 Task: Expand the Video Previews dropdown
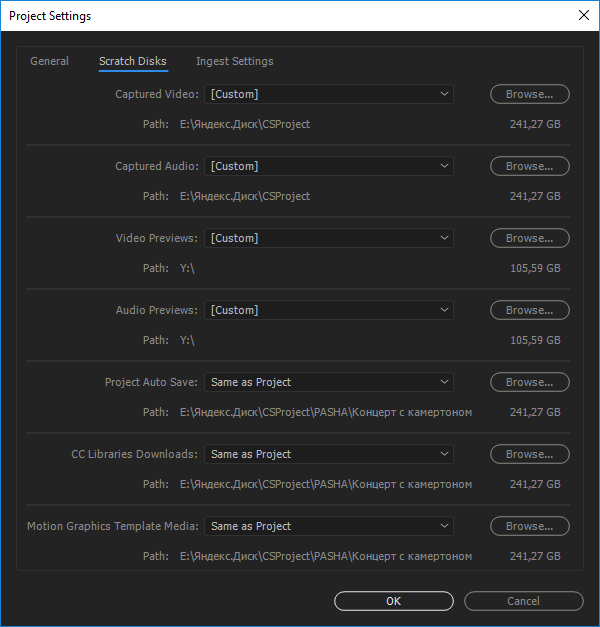(329, 238)
